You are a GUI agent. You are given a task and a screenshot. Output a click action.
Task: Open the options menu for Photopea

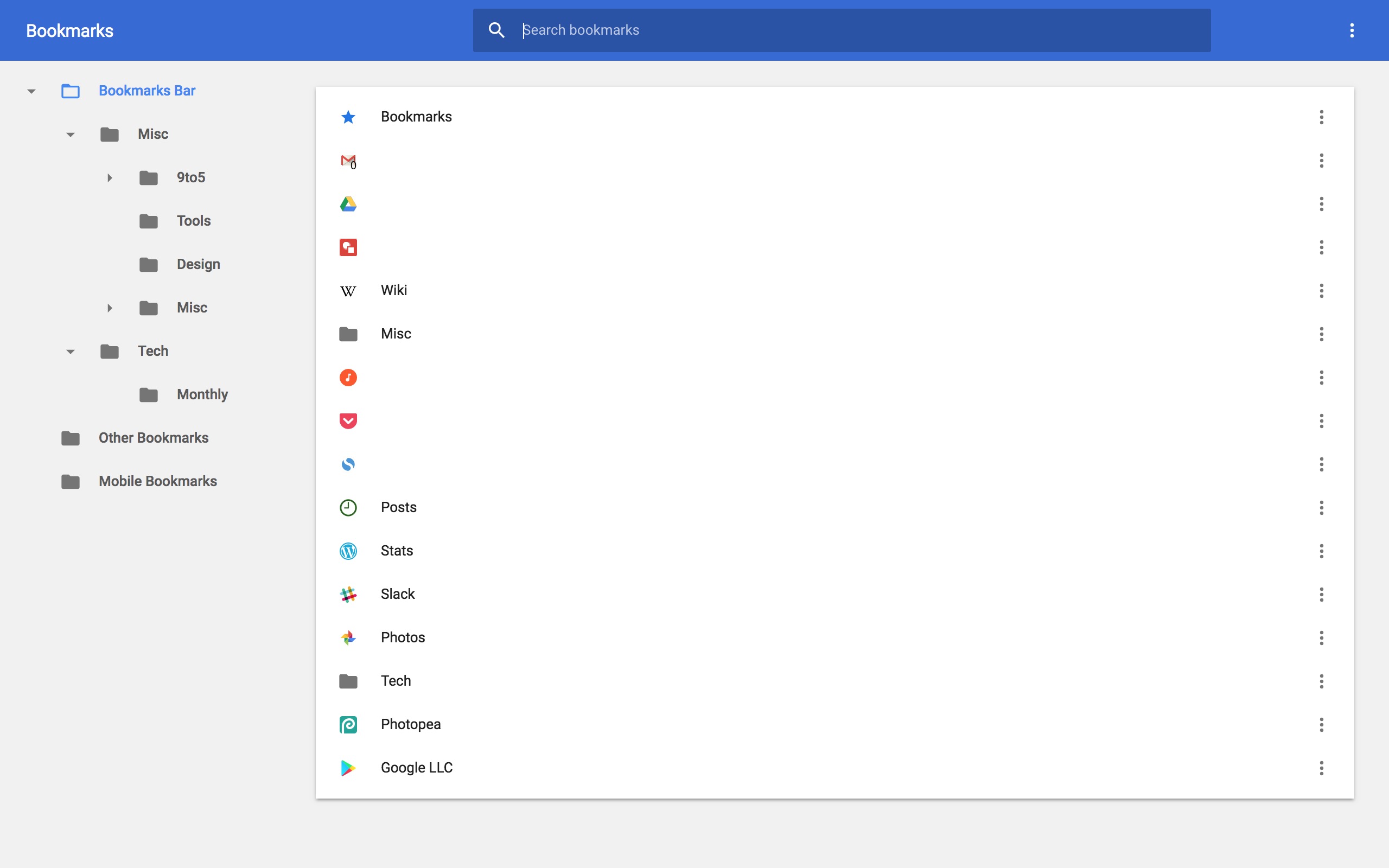point(1322,724)
